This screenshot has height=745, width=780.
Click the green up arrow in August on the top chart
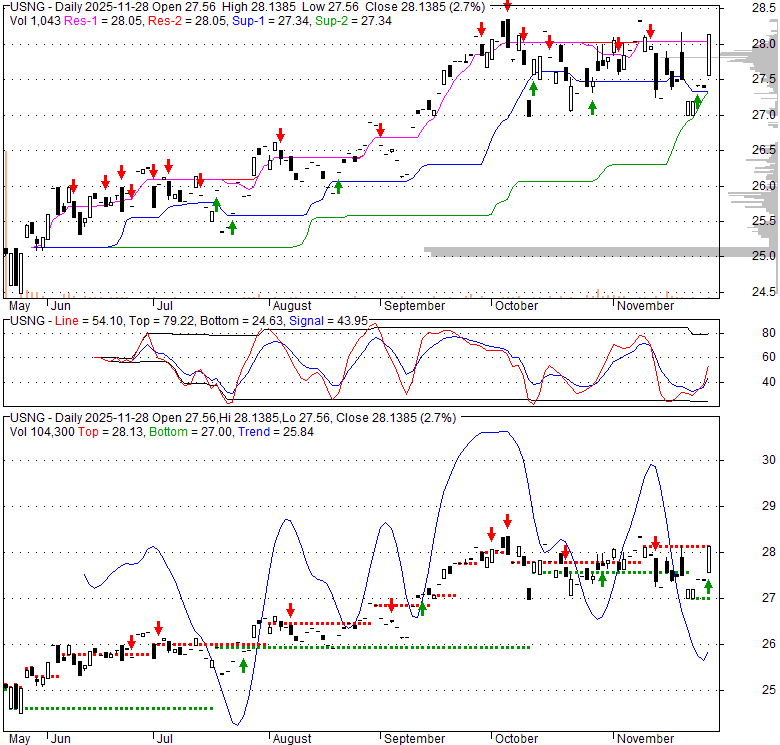338,185
